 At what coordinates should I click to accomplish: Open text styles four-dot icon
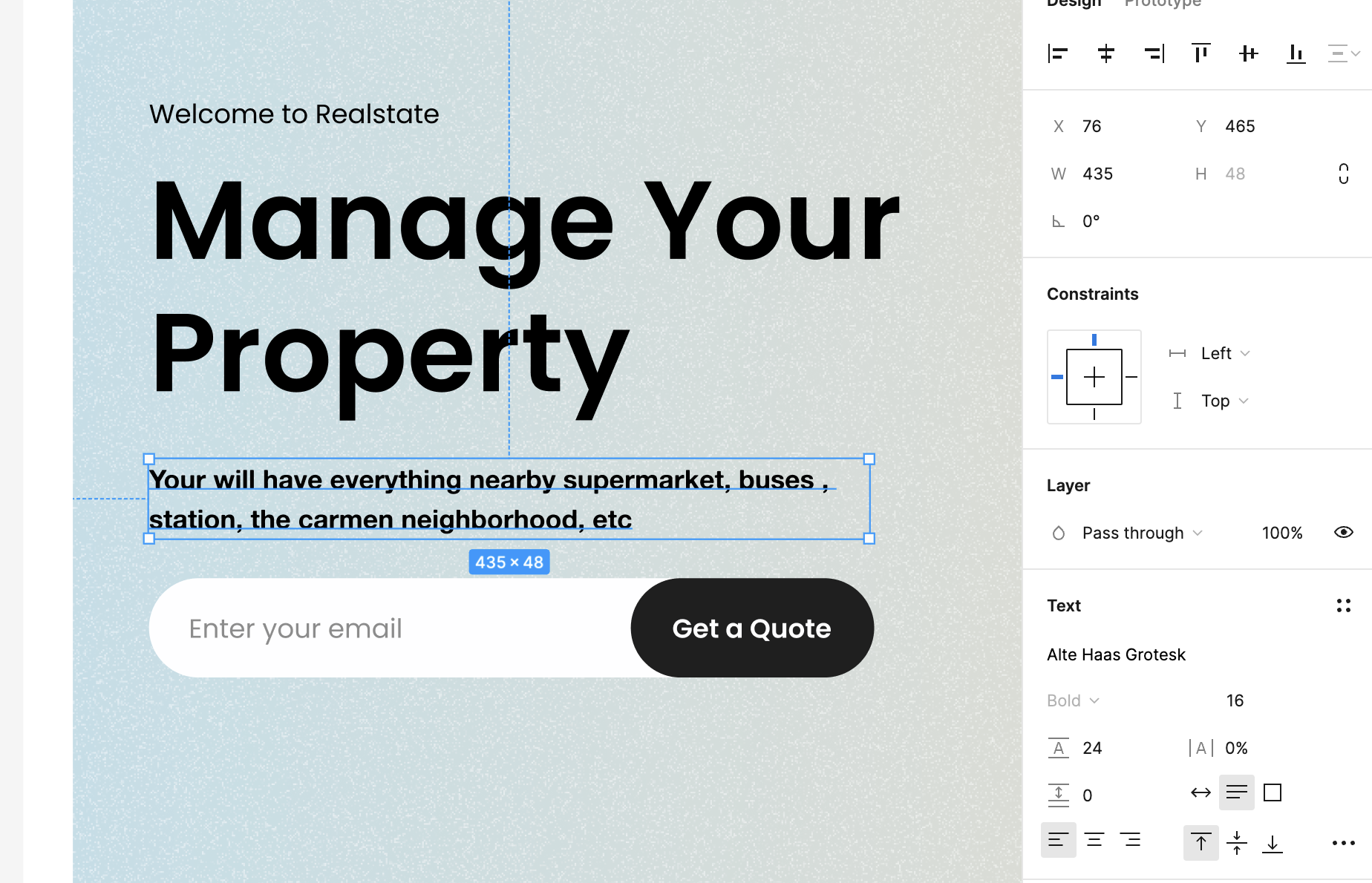coord(1343,605)
